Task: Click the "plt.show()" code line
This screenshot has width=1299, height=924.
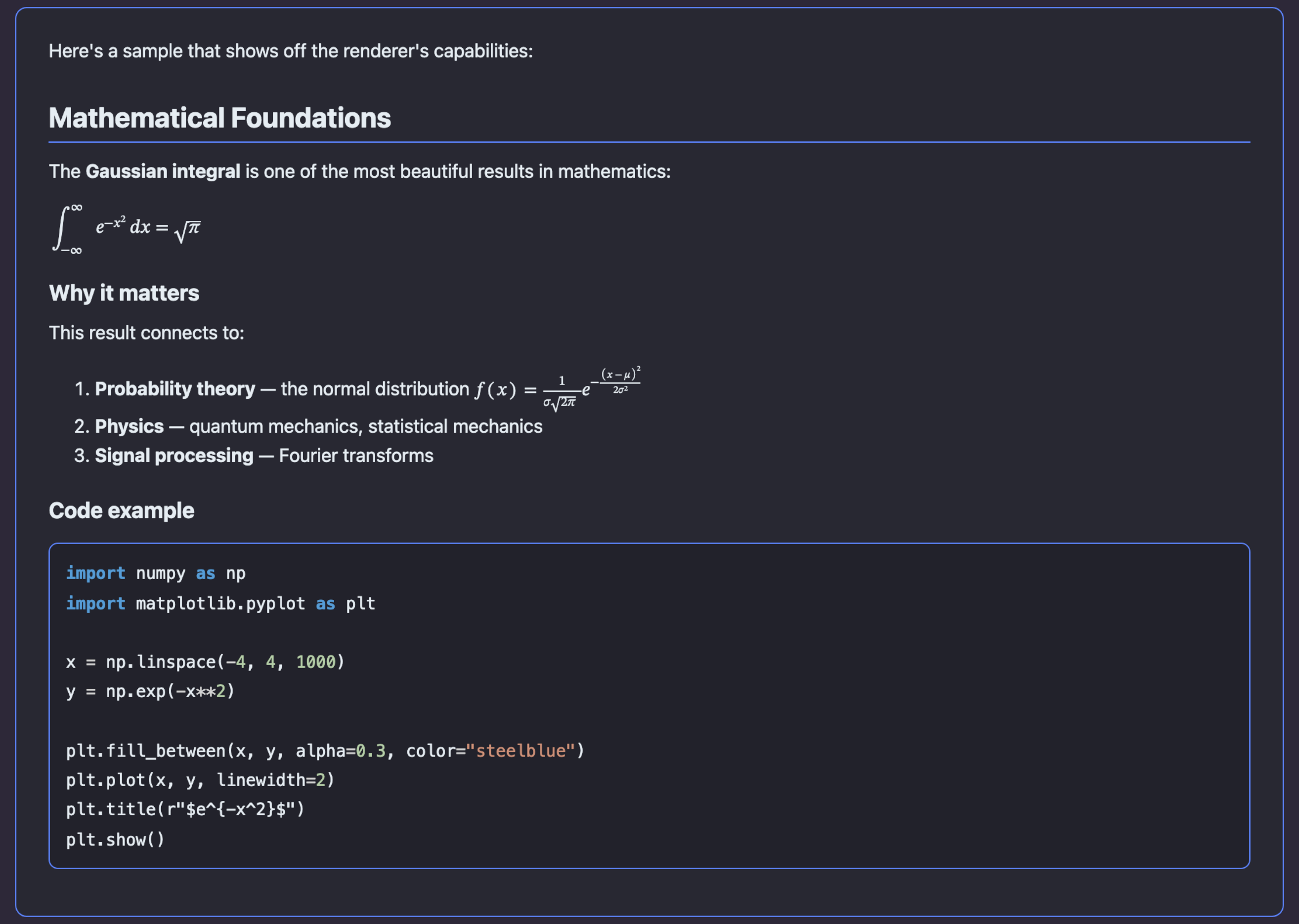Action: 116,840
